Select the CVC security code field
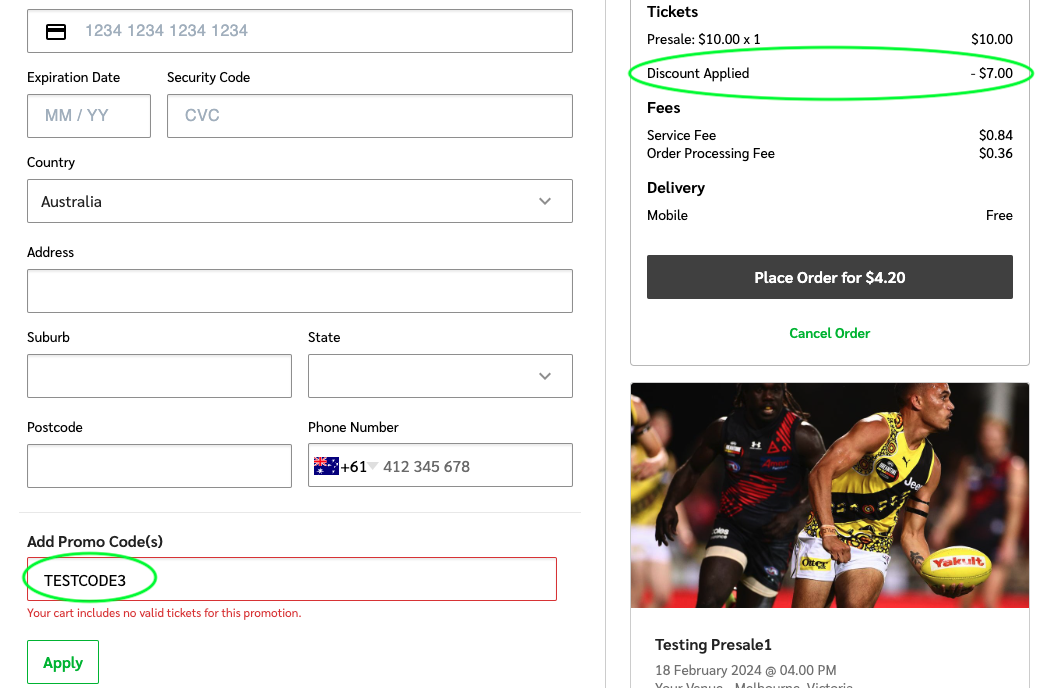This screenshot has height=688, width=1044. 369,116
